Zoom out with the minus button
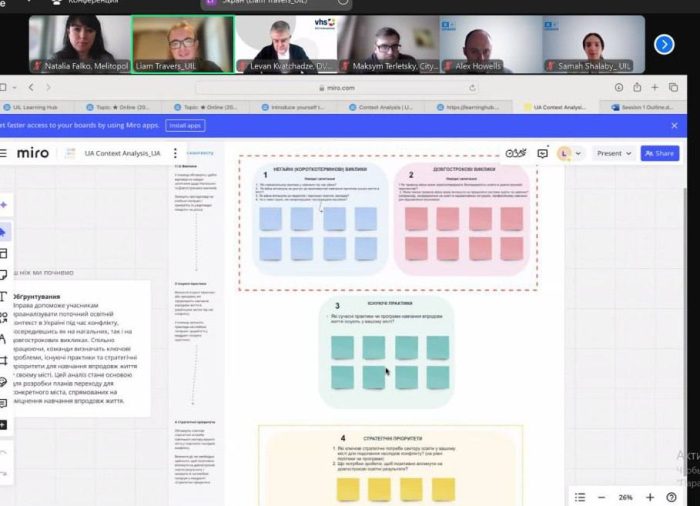The image size is (700, 506). 602,497
